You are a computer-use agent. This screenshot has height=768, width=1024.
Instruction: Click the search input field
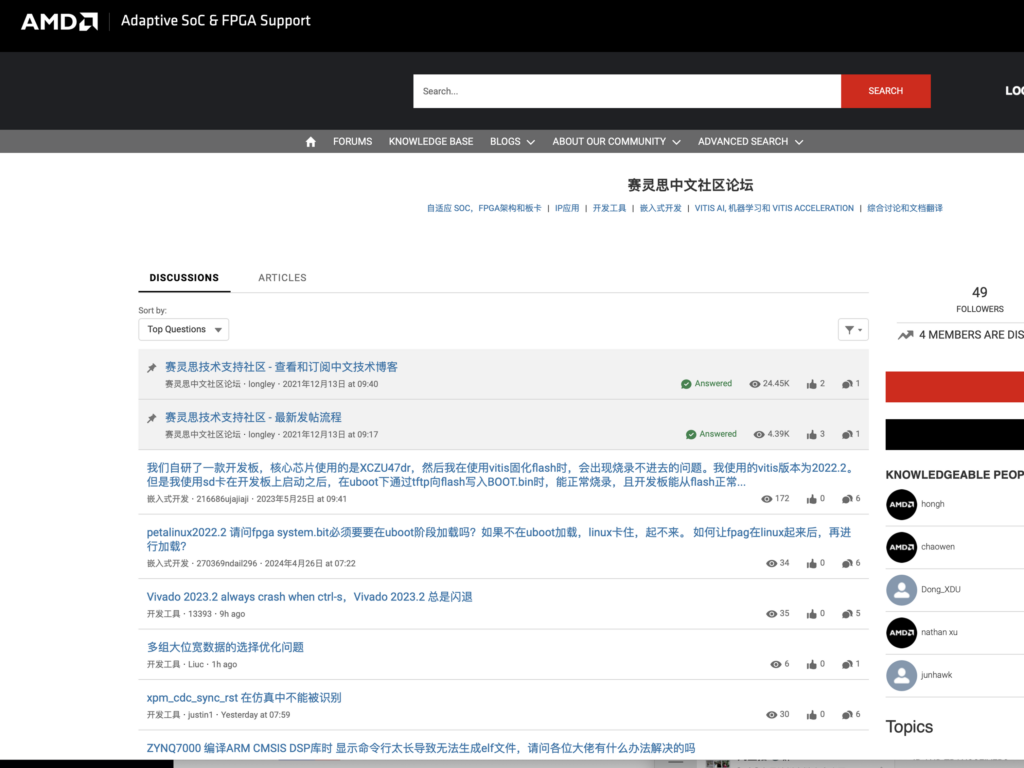pos(627,91)
